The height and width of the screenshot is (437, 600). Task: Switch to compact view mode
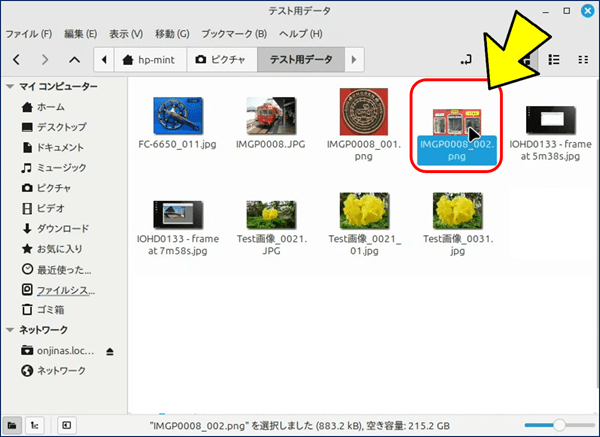pos(583,60)
